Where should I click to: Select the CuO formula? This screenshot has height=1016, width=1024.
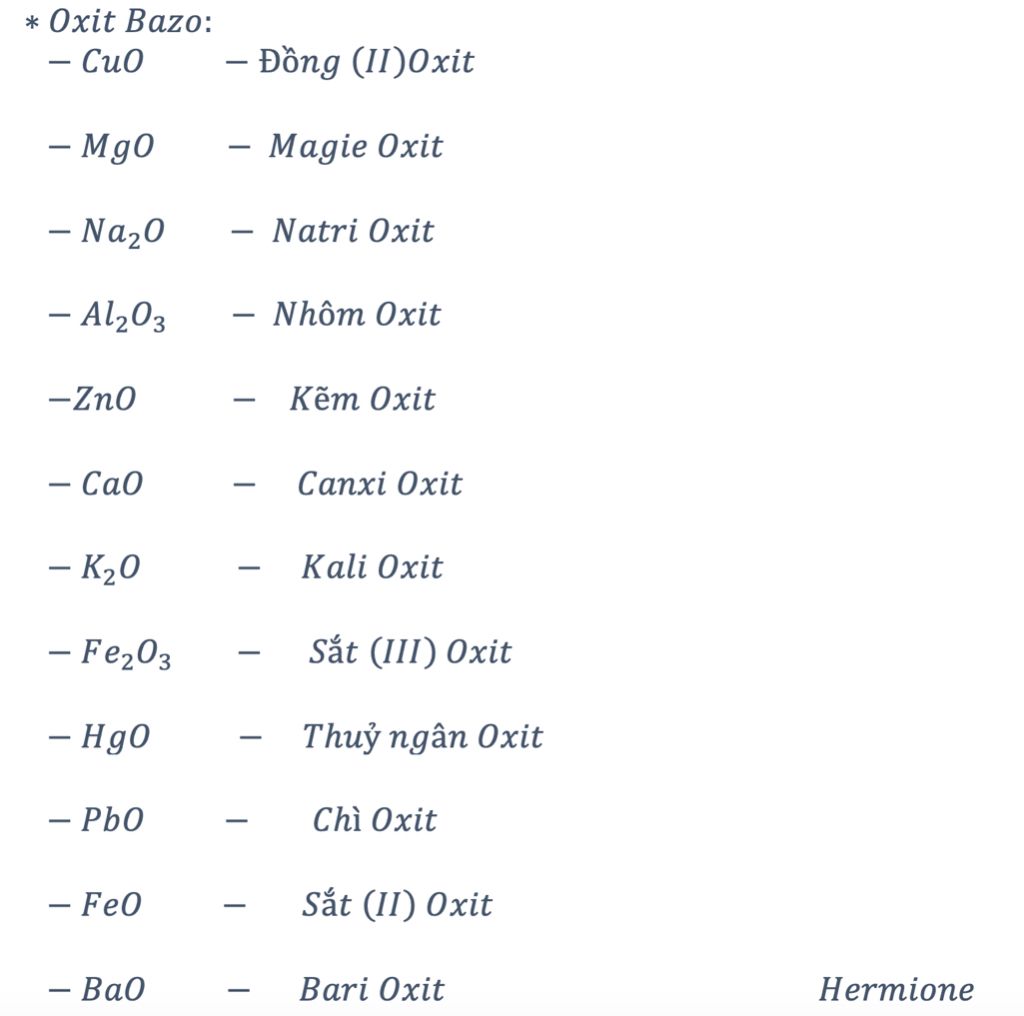112,62
